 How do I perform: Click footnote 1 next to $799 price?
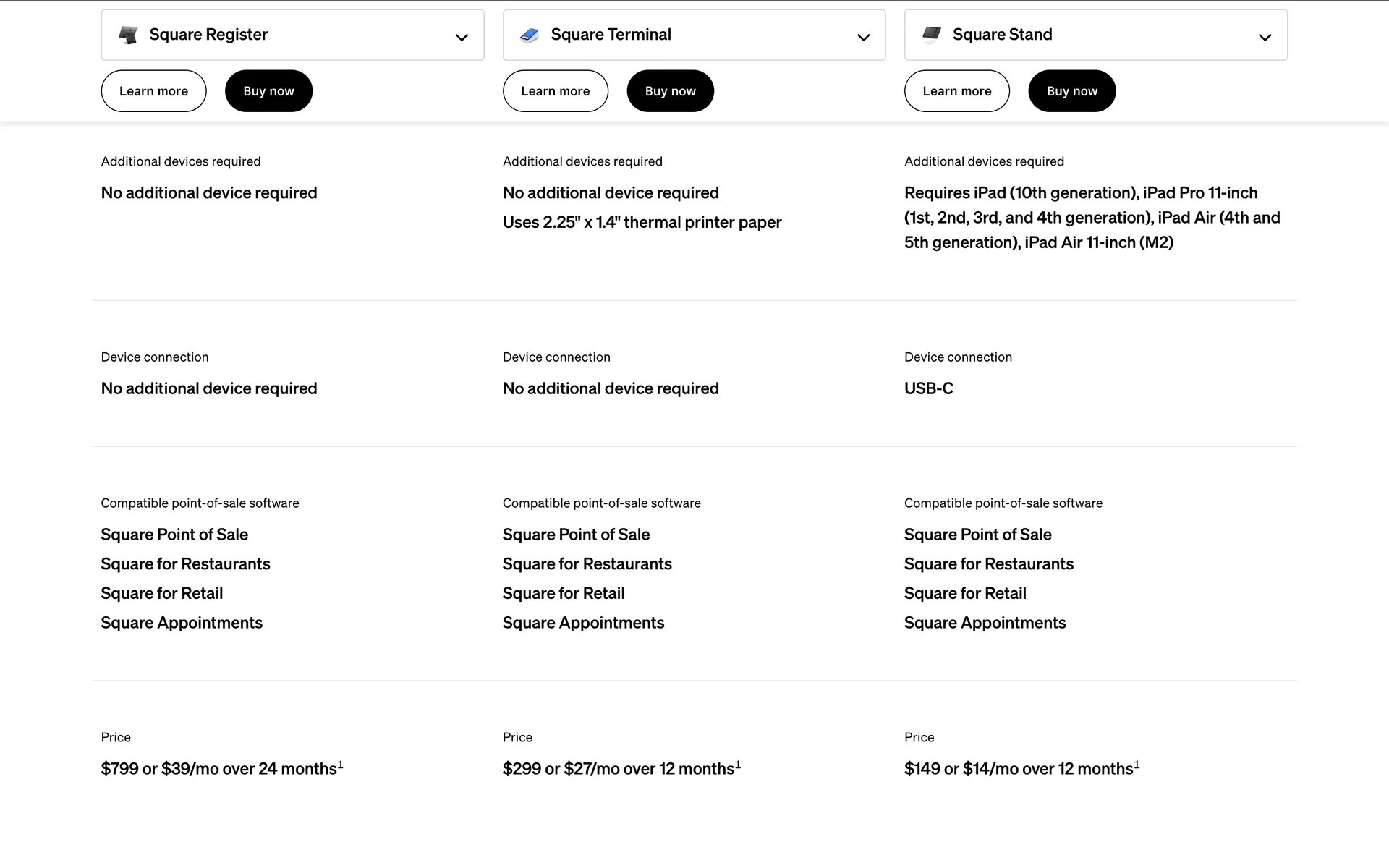340,765
